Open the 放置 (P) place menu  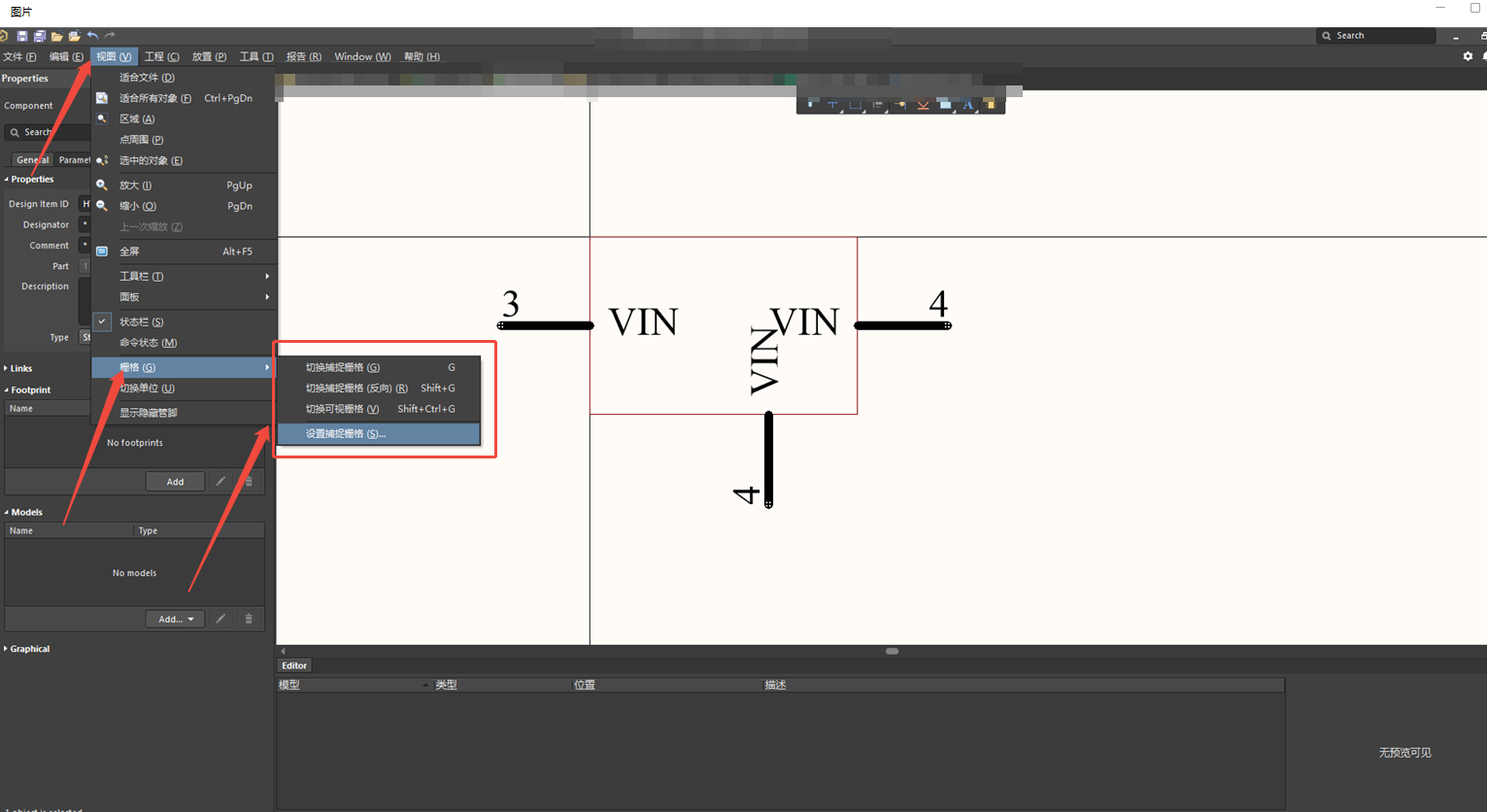pyautogui.click(x=209, y=56)
